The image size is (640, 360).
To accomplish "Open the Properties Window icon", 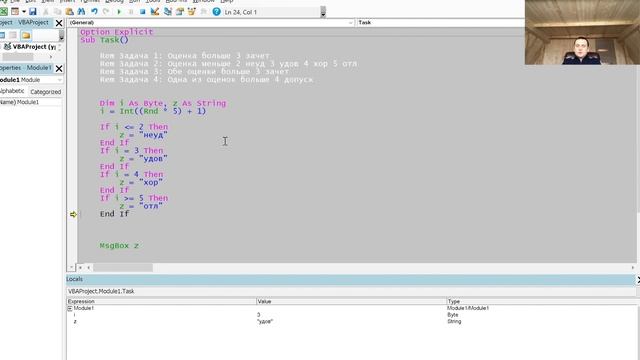I will (x=180, y=12).
